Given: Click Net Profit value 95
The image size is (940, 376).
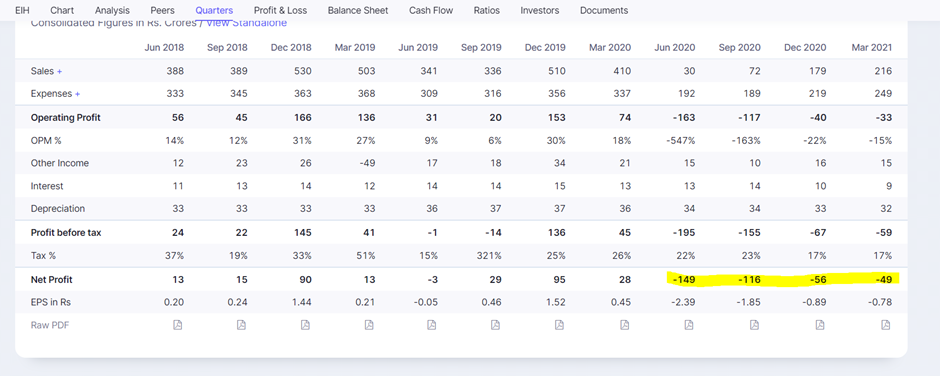Looking at the screenshot, I should click(559, 279).
